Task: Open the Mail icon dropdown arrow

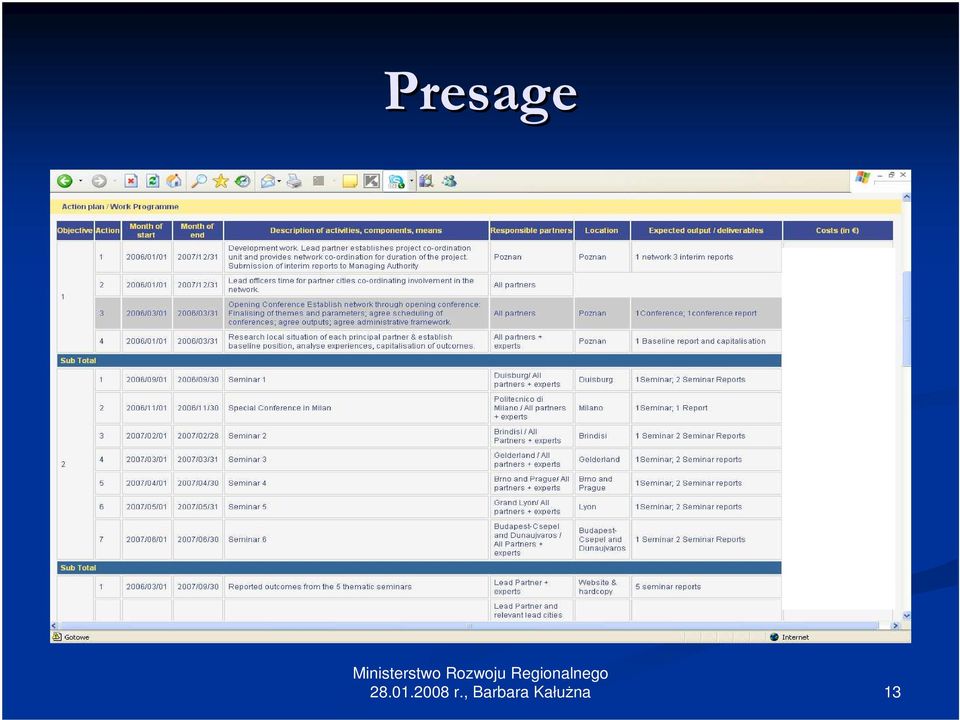Action: tap(279, 181)
